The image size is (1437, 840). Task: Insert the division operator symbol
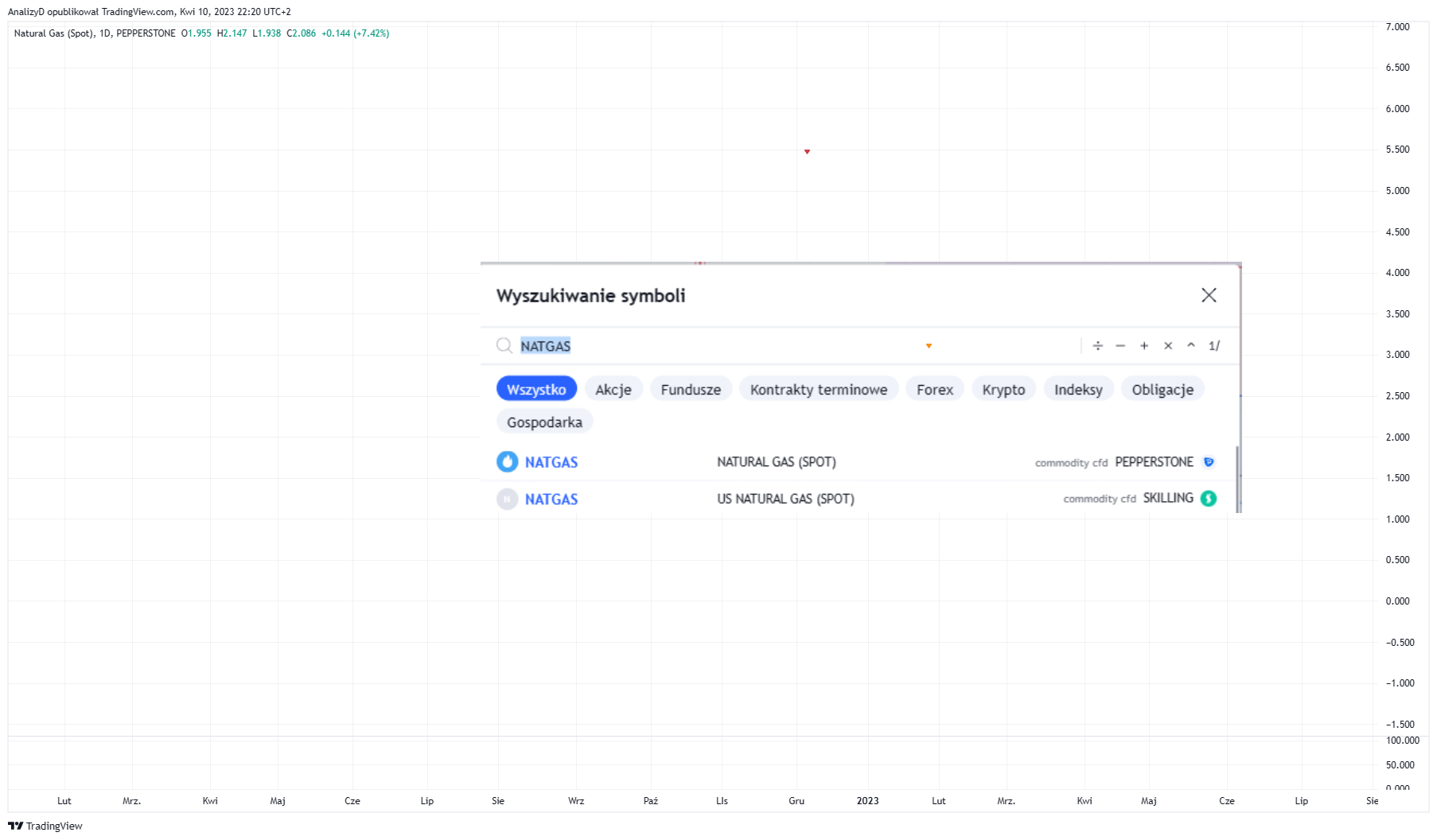(x=1098, y=345)
